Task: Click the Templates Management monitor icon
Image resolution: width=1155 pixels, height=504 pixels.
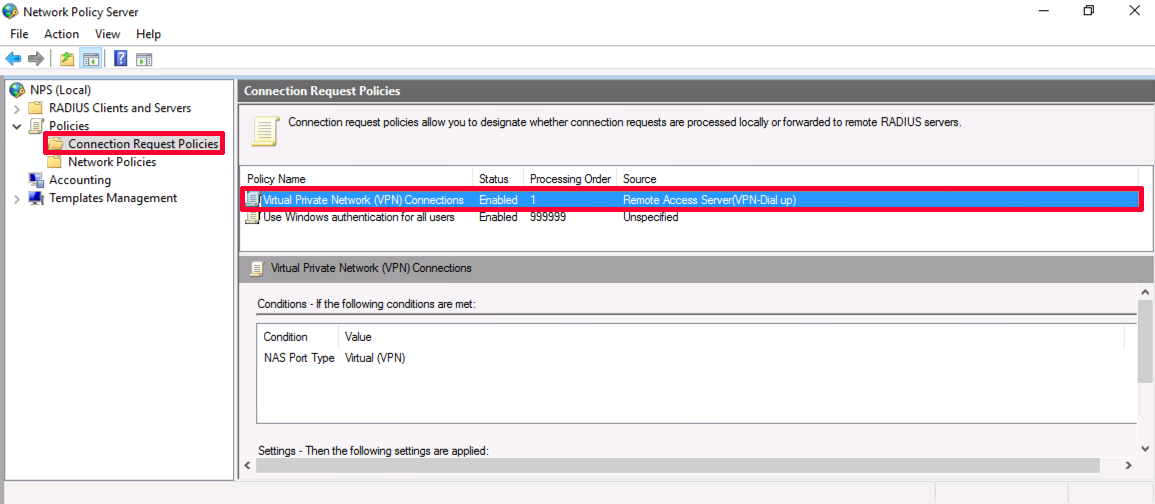Action: pos(35,198)
